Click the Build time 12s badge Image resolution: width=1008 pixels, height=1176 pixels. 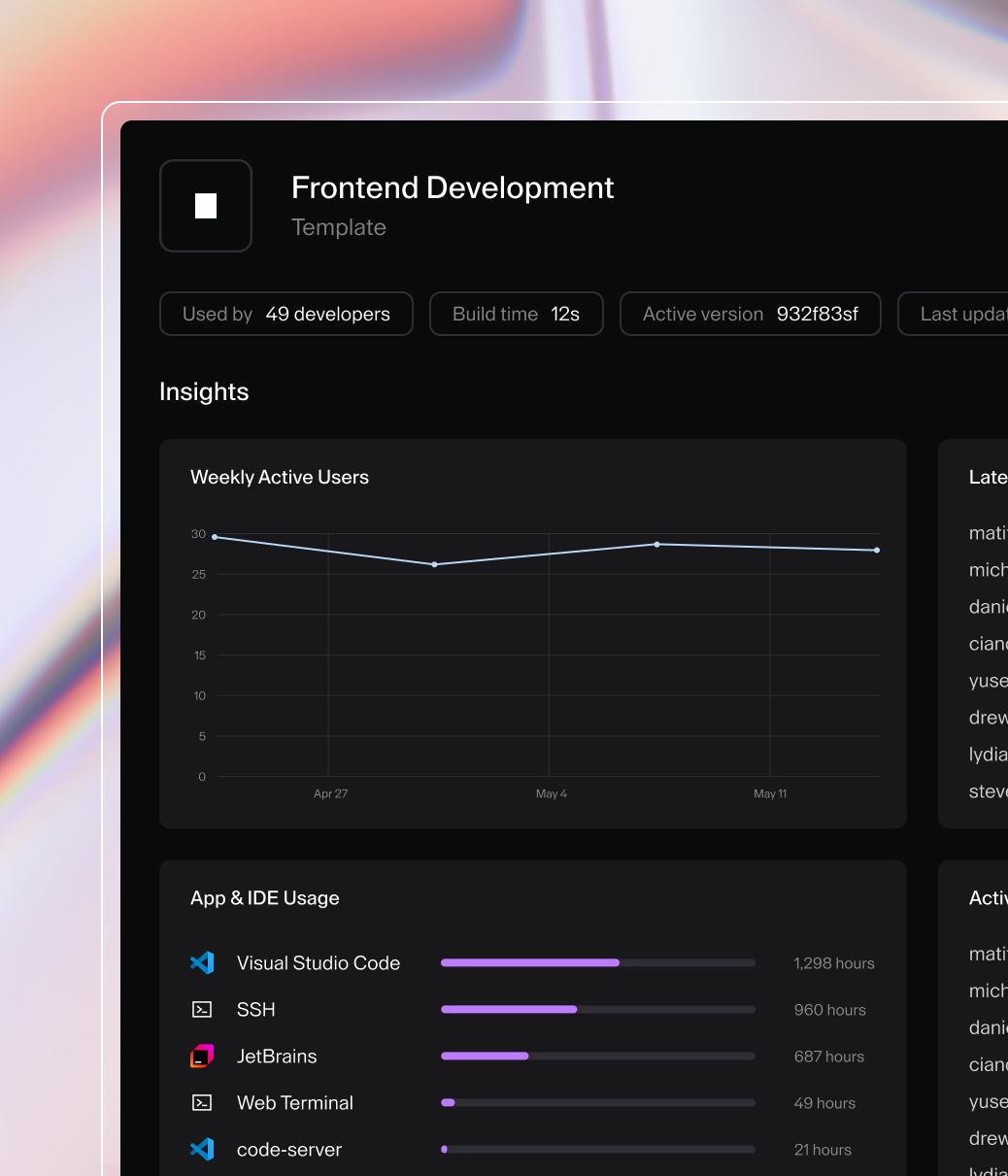(516, 314)
